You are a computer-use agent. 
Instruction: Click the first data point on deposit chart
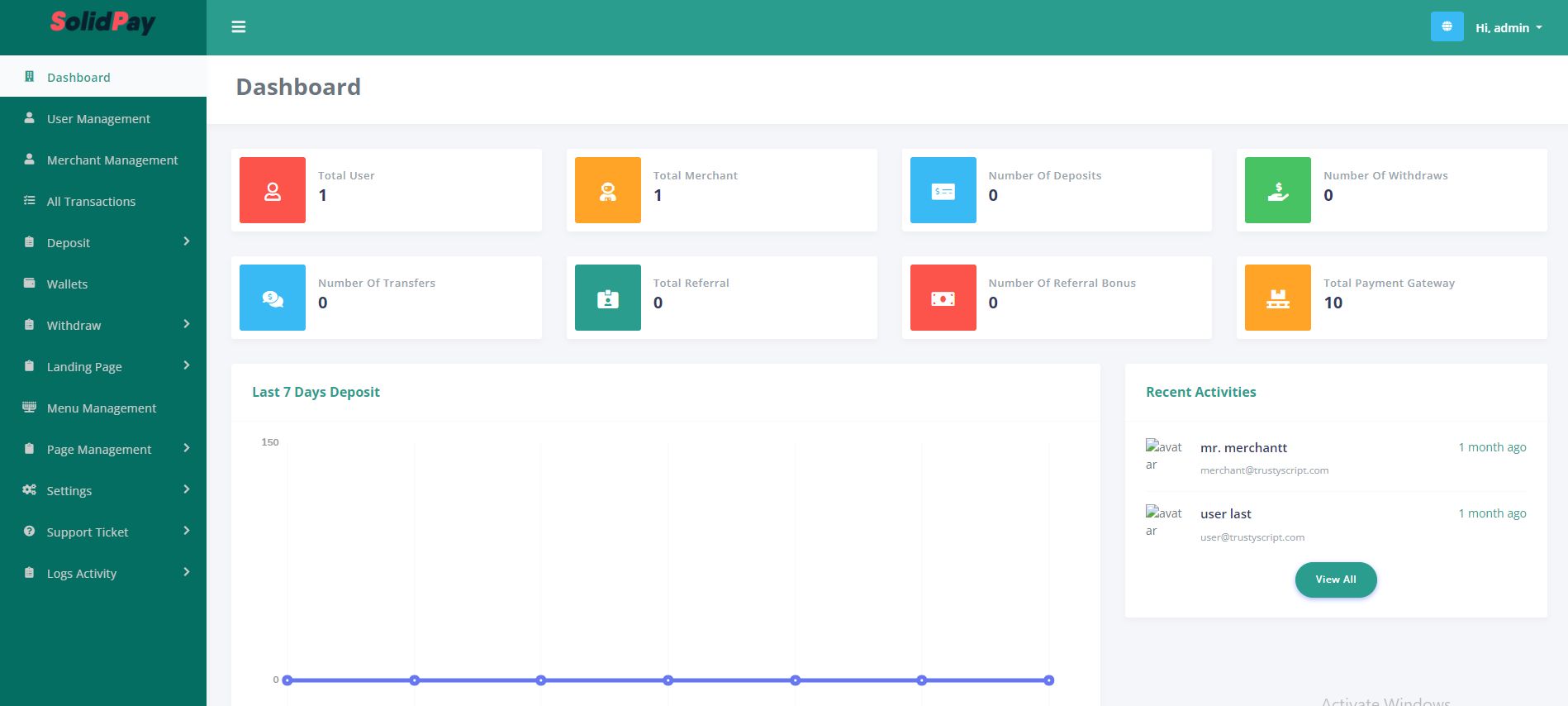(287, 680)
